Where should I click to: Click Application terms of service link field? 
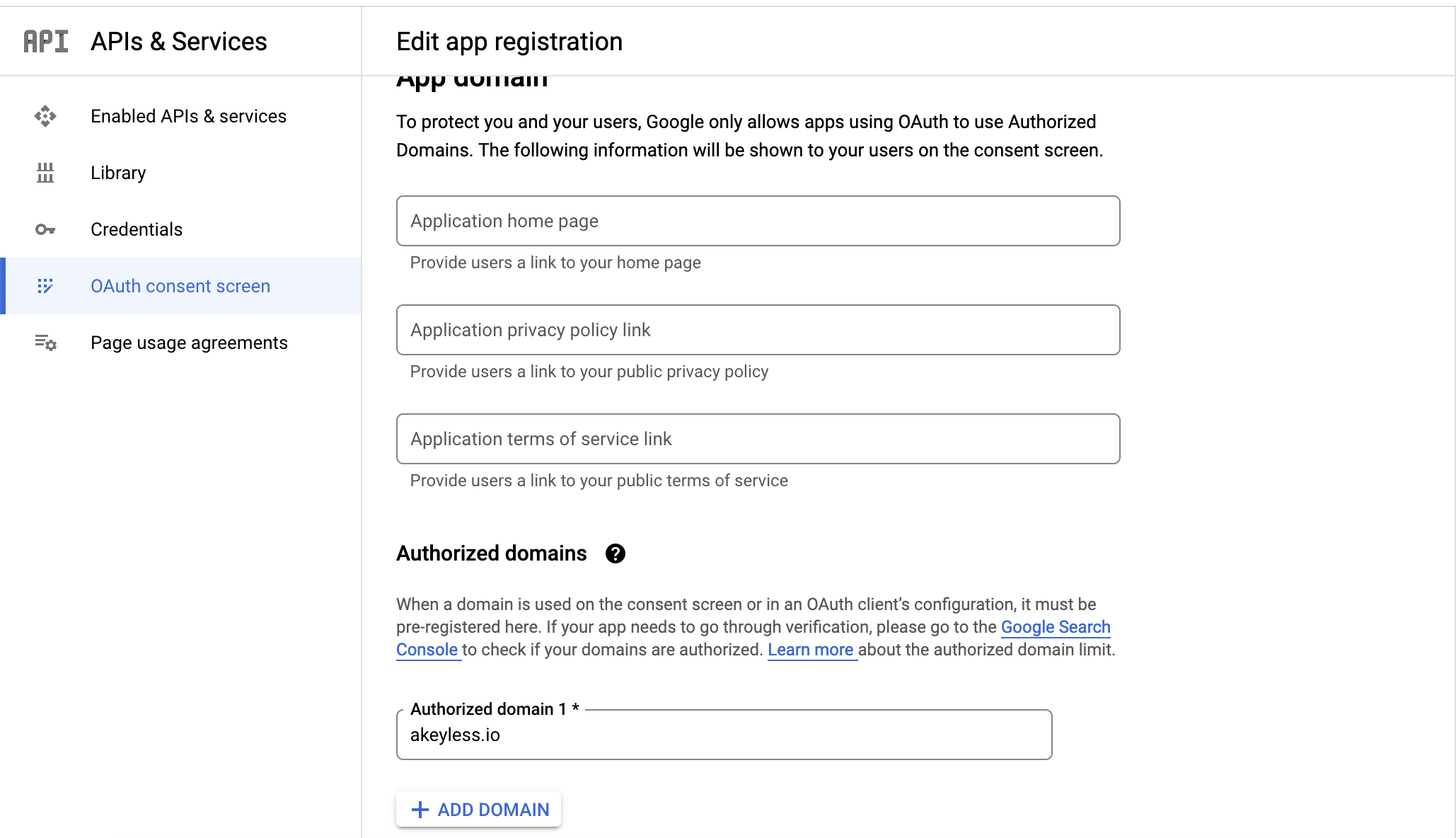click(x=758, y=439)
